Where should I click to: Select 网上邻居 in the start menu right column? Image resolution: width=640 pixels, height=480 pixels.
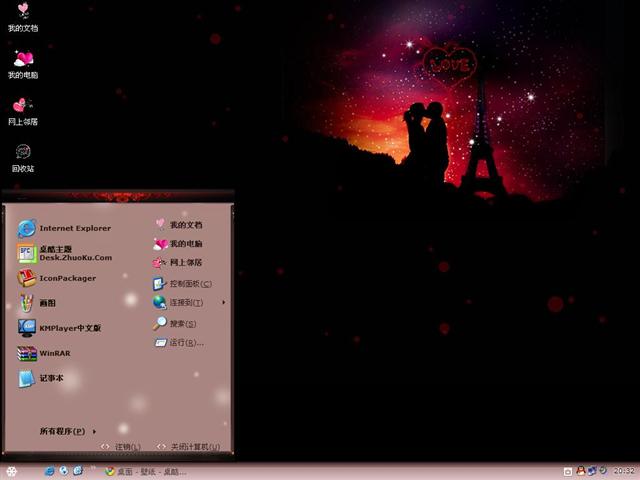point(178,262)
